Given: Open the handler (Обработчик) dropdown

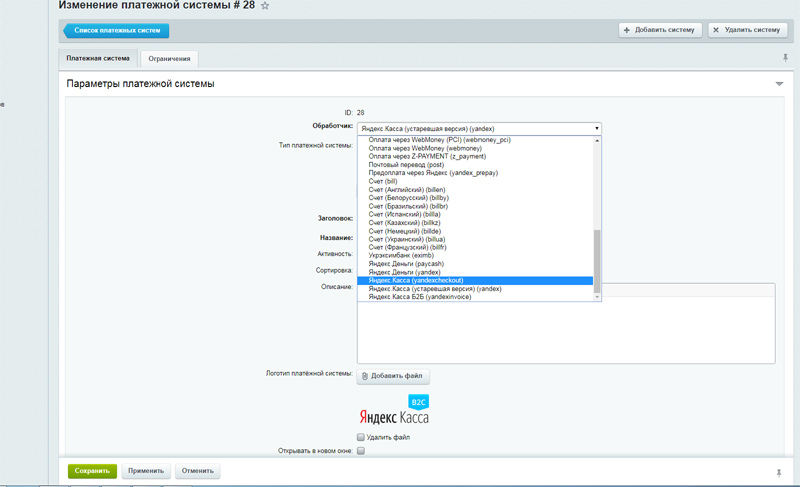Looking at the screenshot, I should [479, 129].
